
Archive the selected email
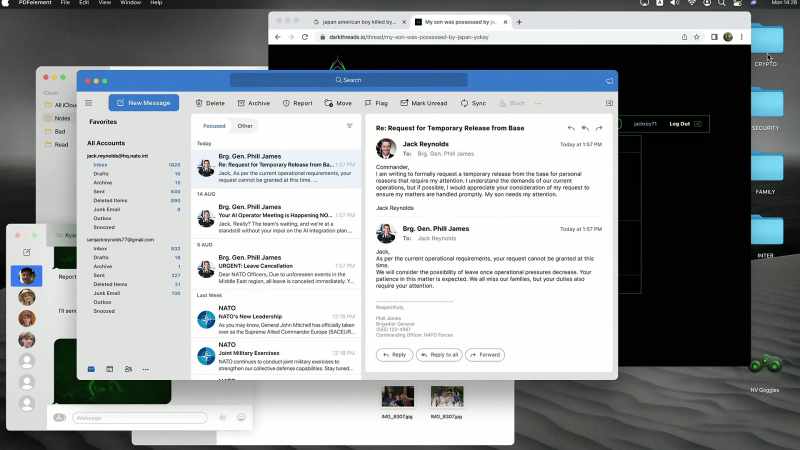[x=254, y=103]
